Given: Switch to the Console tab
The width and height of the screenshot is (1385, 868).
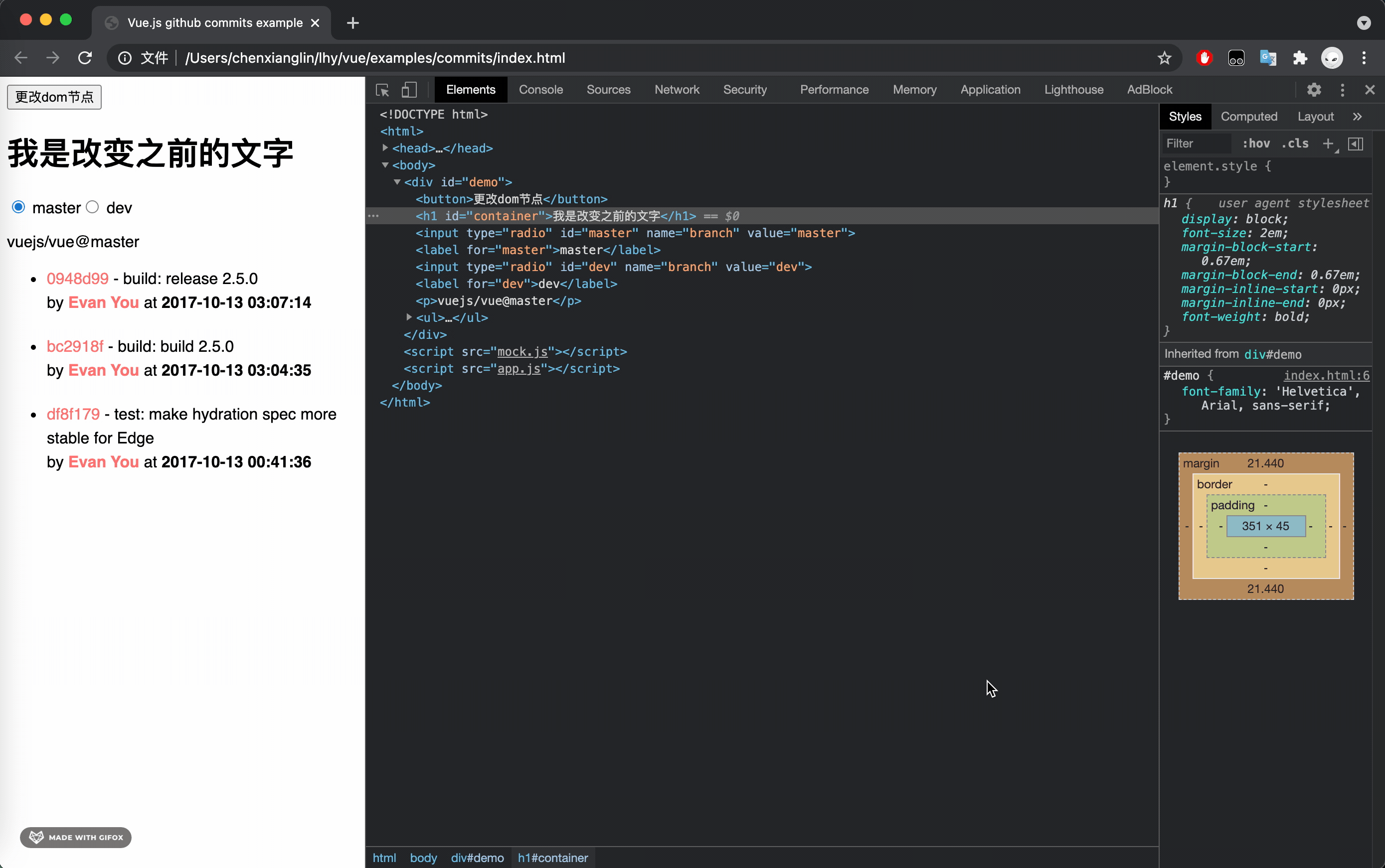Looking at the screenshot, I should click(540, 90).
